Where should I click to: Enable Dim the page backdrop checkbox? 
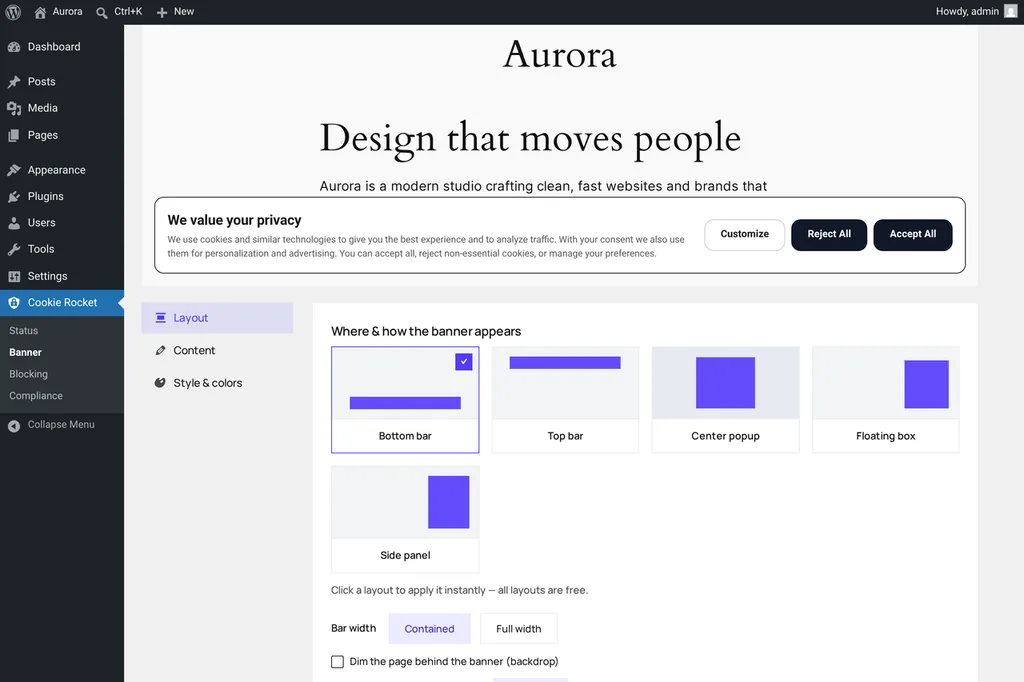(337, 662)
